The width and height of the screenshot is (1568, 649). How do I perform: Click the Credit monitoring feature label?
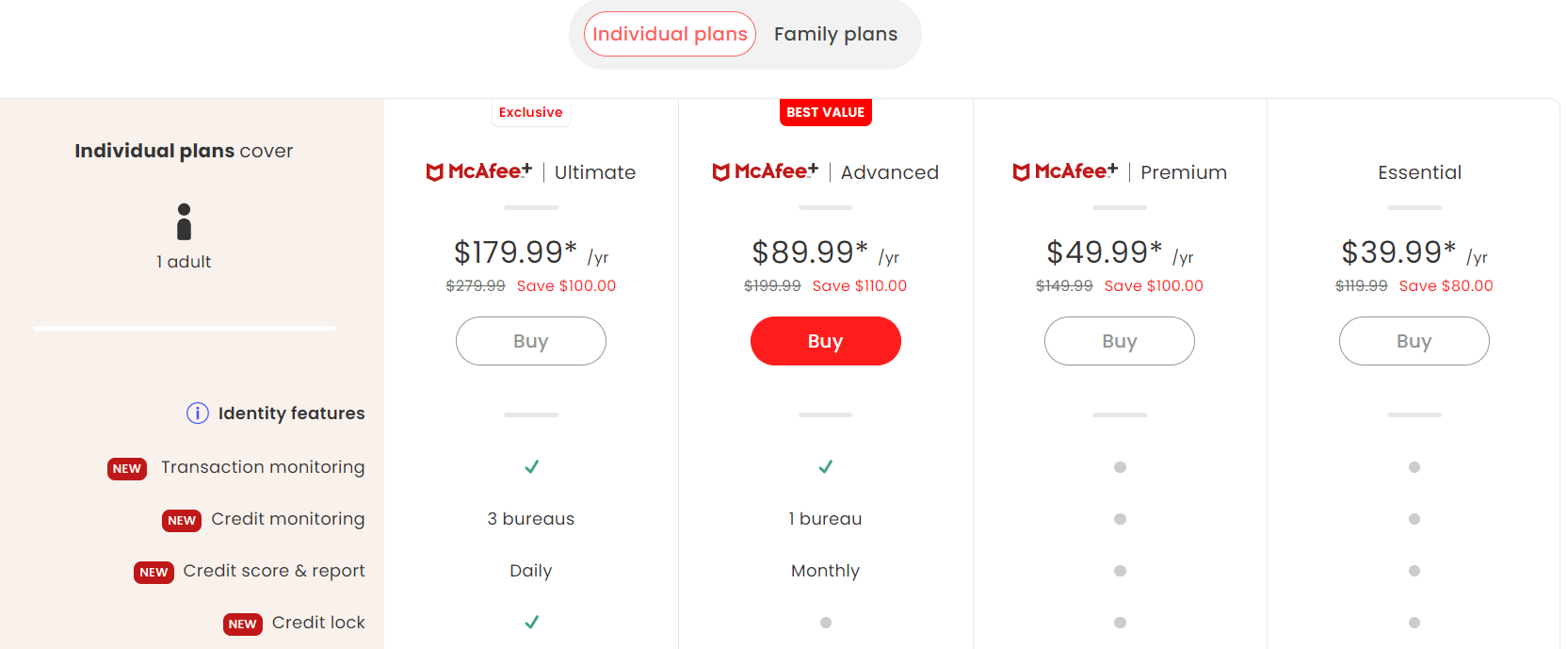[288, 519]
